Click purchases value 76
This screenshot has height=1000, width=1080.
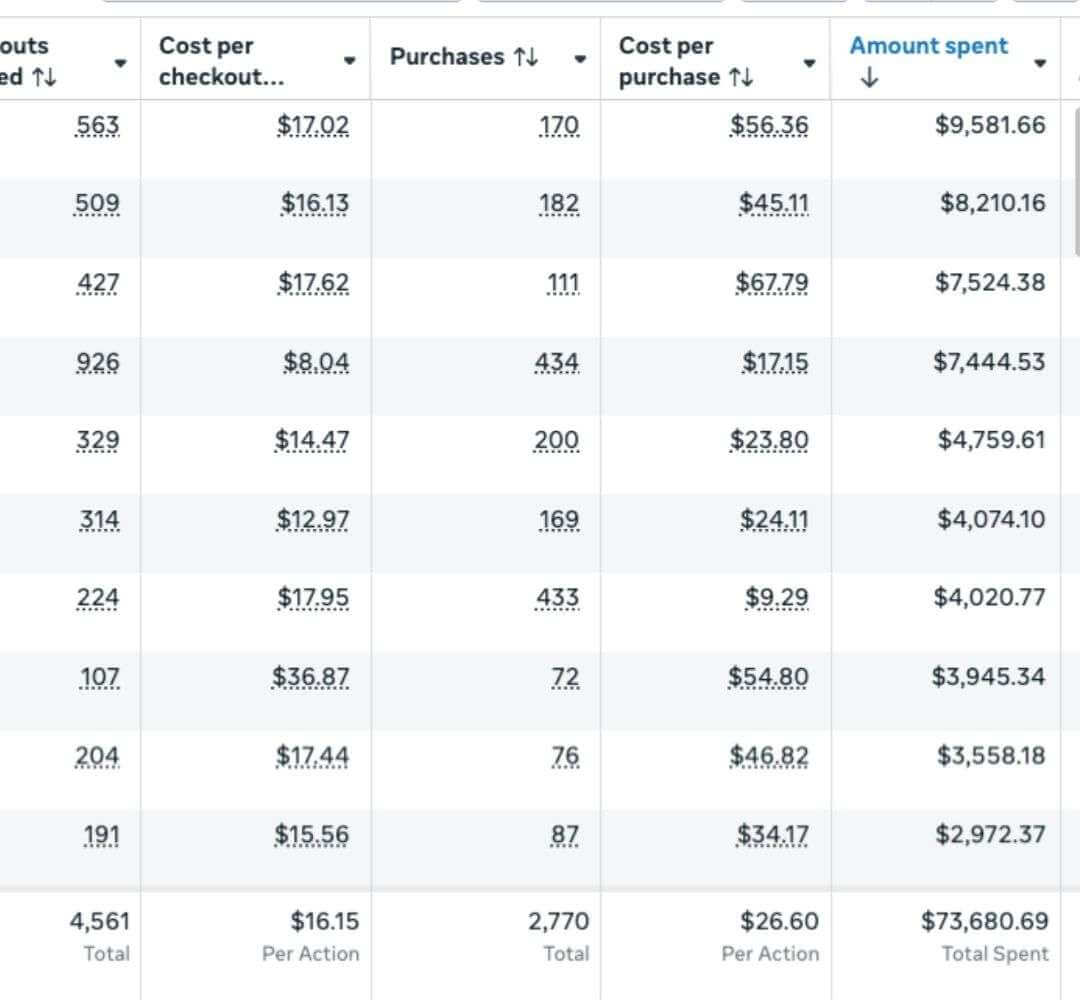click(565, 757)
